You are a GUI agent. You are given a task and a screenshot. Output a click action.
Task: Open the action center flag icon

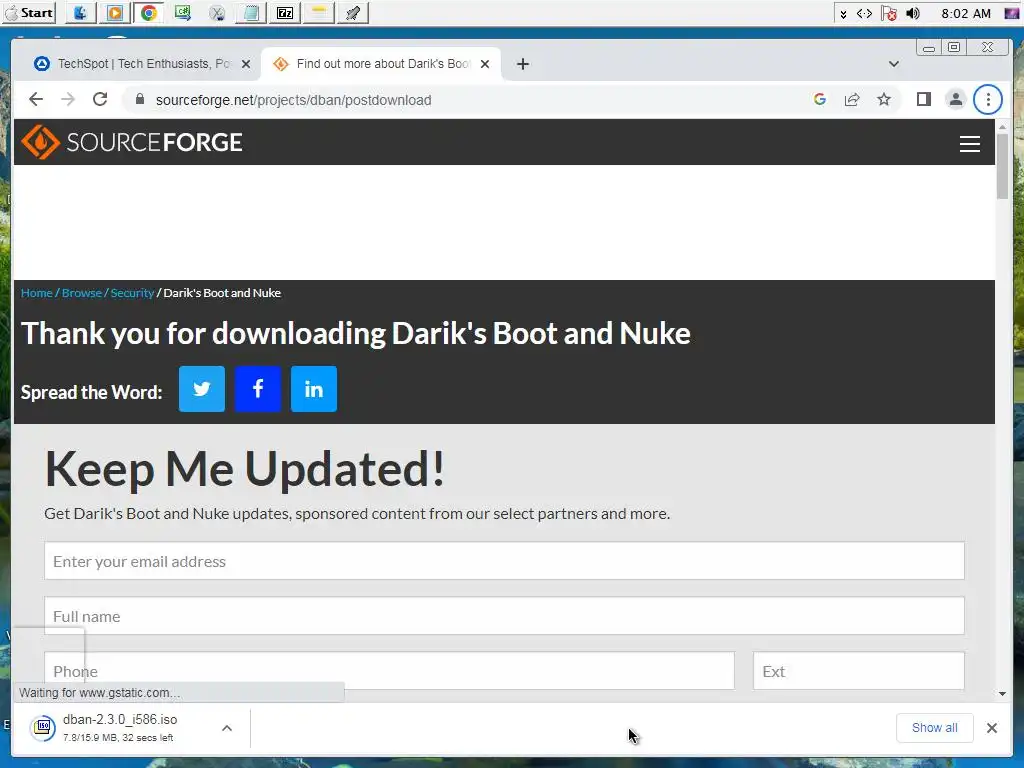(888, 13)
